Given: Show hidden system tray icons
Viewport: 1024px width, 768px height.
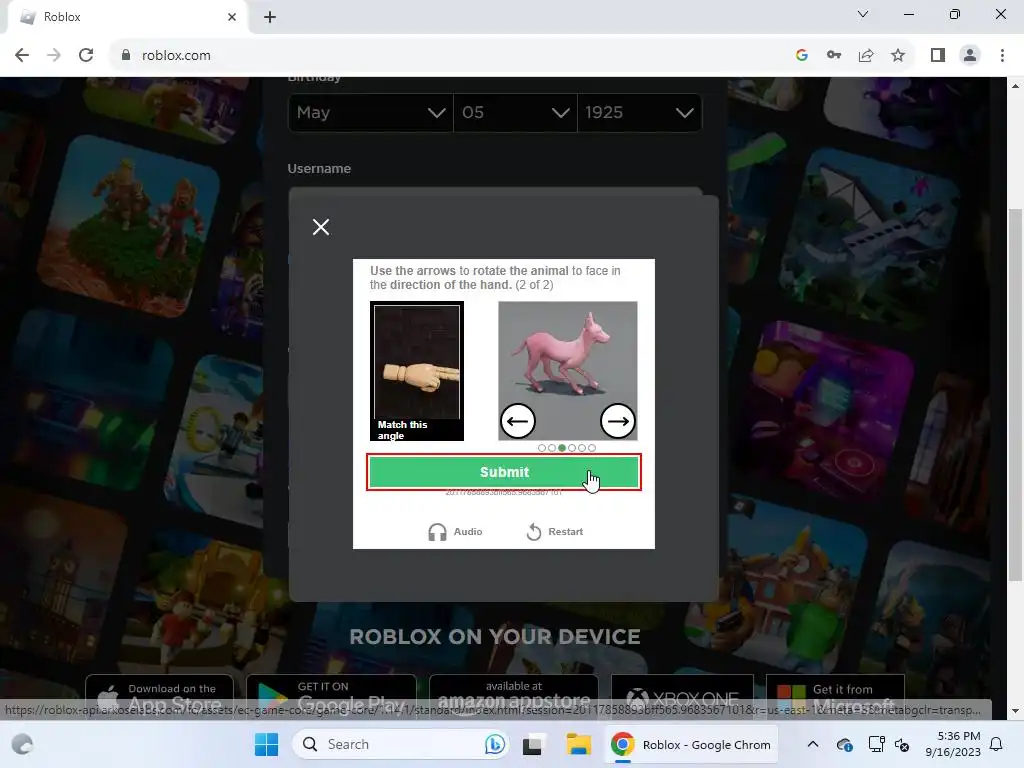Looking at the screenshot, I should click(x=813, y=744).
